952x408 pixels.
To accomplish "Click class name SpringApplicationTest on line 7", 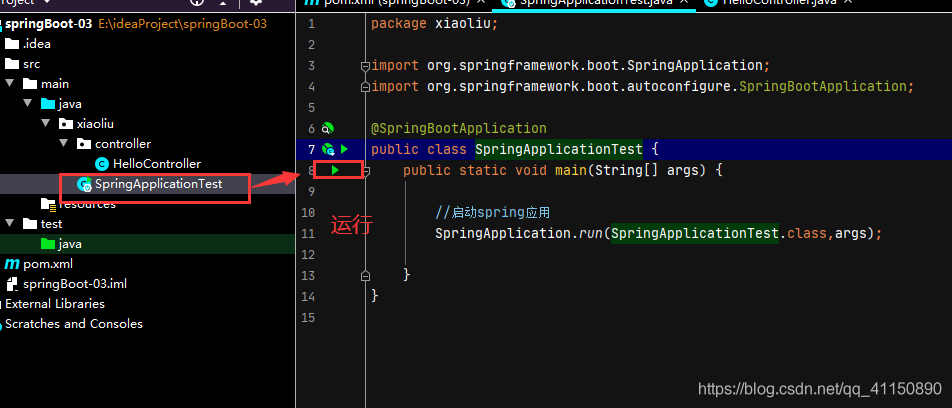I will [559, 149].
